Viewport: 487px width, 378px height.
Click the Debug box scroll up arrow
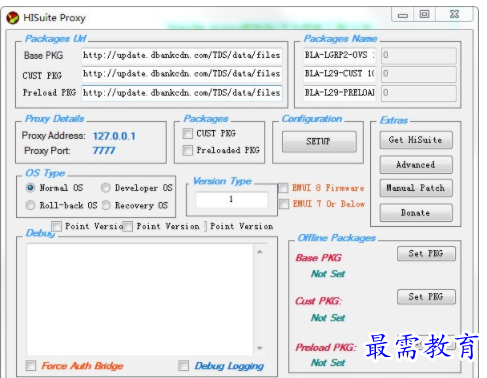point(260,252)
